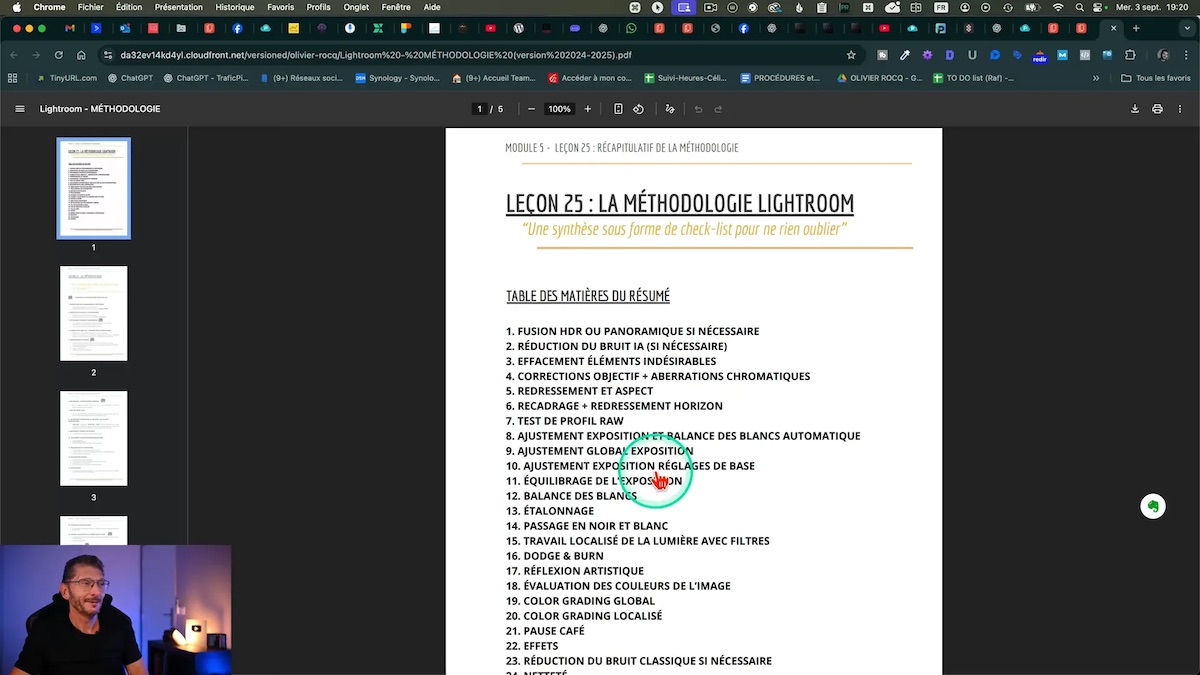This screenshot has width=1200, height=675.
Task: Click text '13. ÉTALONNAGE' in table of contents
Action: [550, 511]
